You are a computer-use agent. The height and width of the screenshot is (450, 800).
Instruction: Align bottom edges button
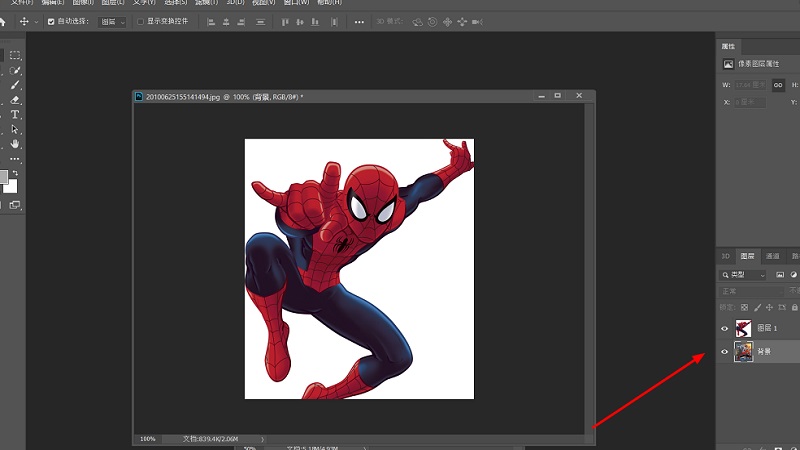(x=315, y=22)
